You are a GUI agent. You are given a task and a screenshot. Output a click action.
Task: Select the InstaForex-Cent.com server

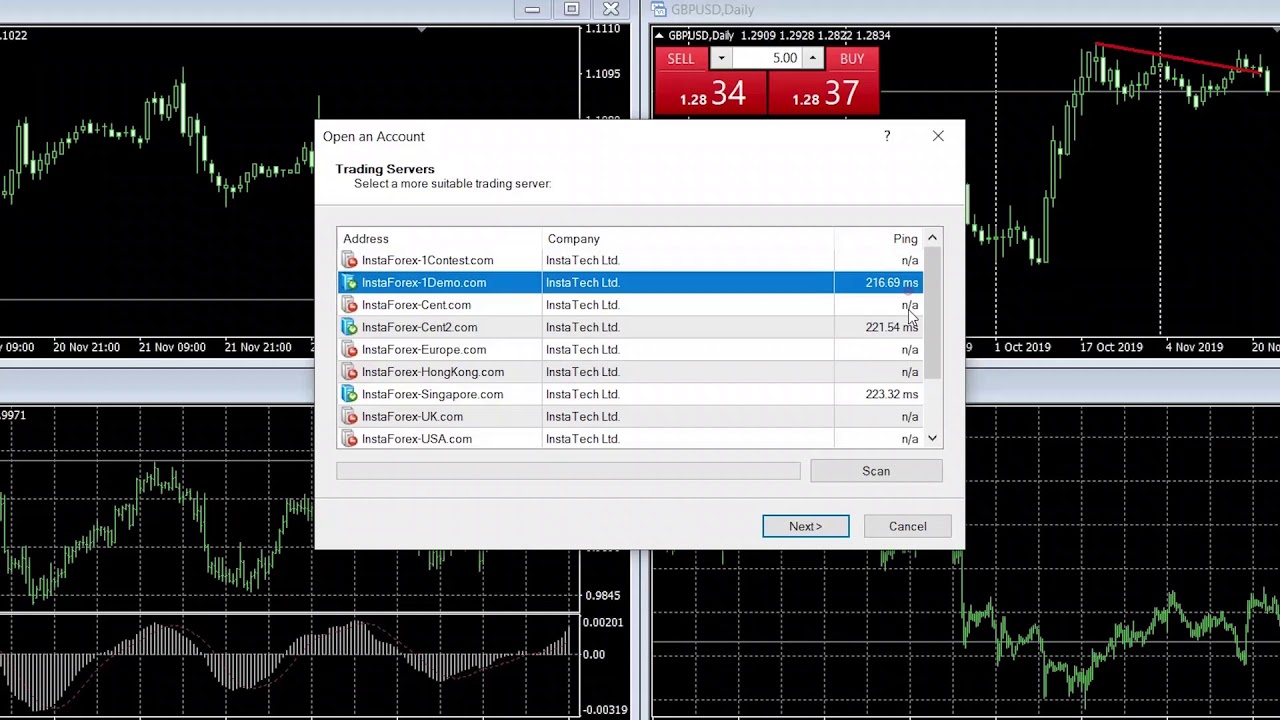pos(630,305)
